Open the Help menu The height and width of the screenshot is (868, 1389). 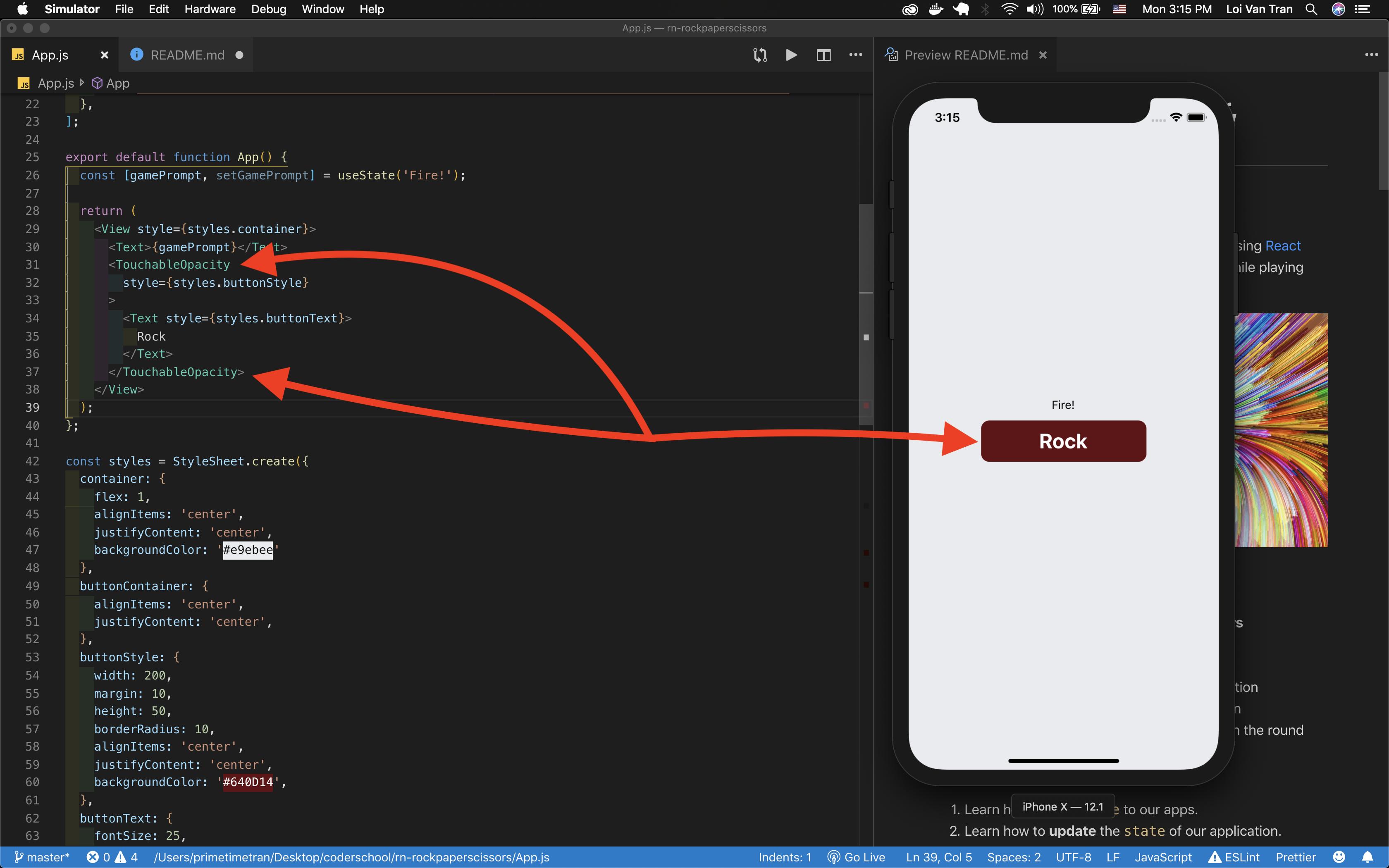click(x=371, y=9)
